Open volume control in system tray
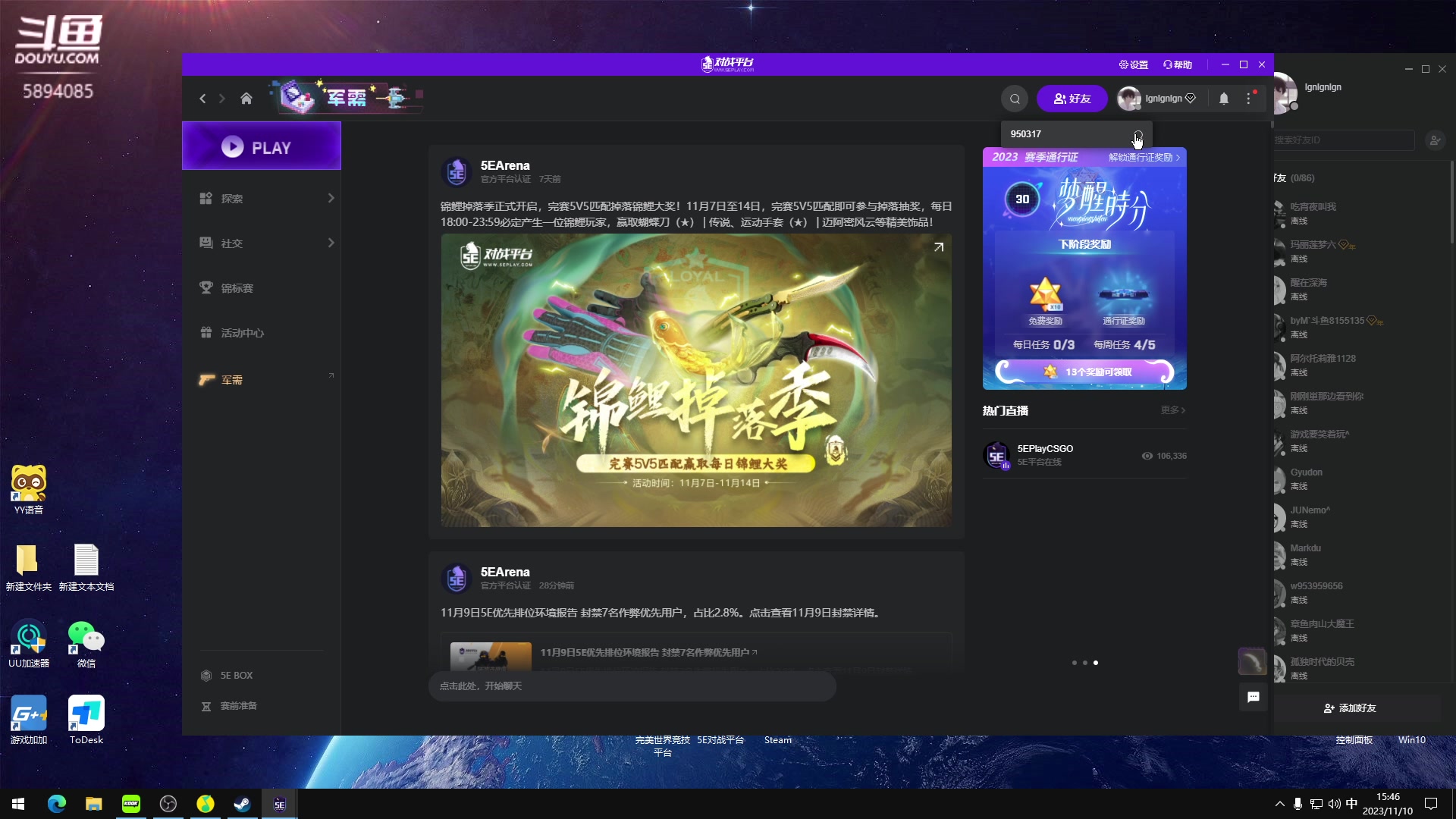Image resolution: width=1456 pixels, height=819 pixels. (x=1335, y=804)
